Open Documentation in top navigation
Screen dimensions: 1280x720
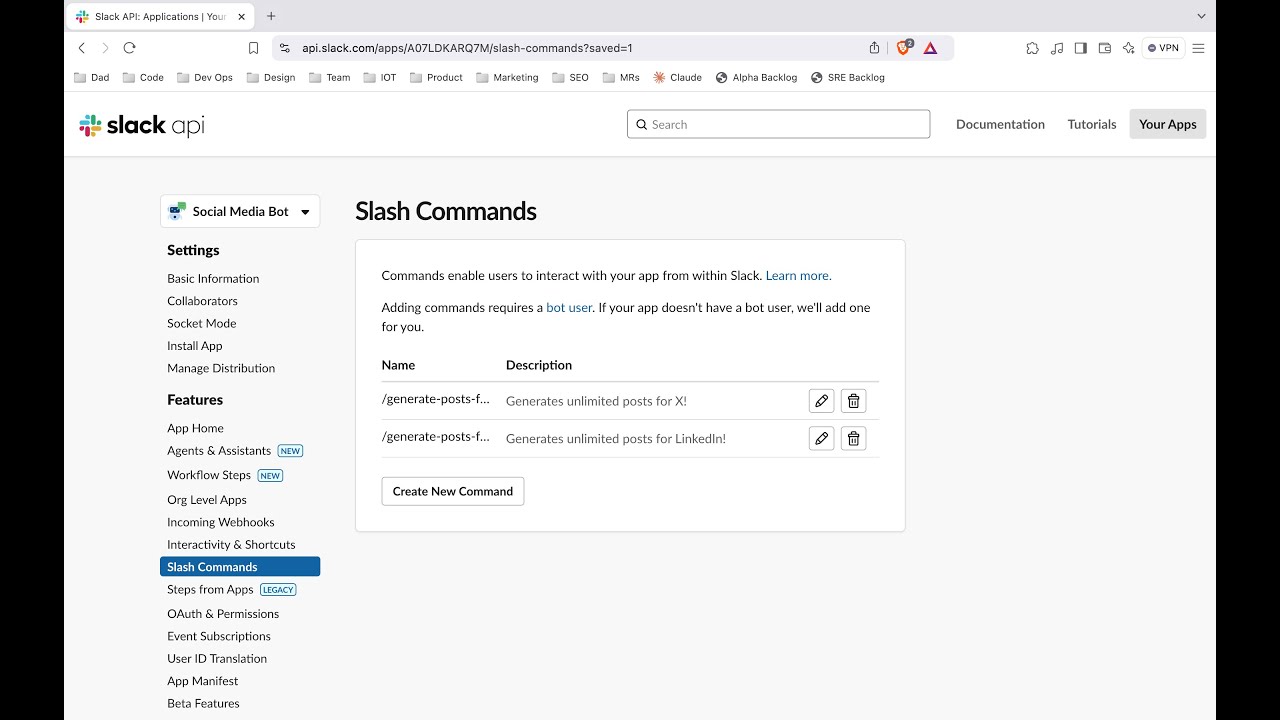(x=1000, y=124)
